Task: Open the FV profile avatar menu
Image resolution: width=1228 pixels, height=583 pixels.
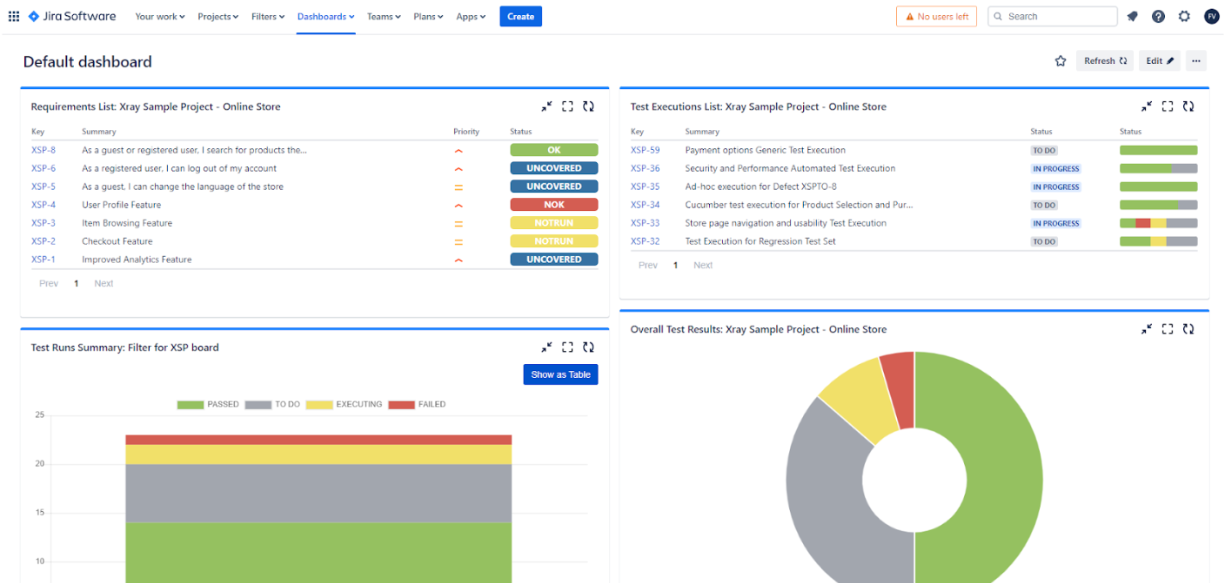Action: (x=1210, y=16)
